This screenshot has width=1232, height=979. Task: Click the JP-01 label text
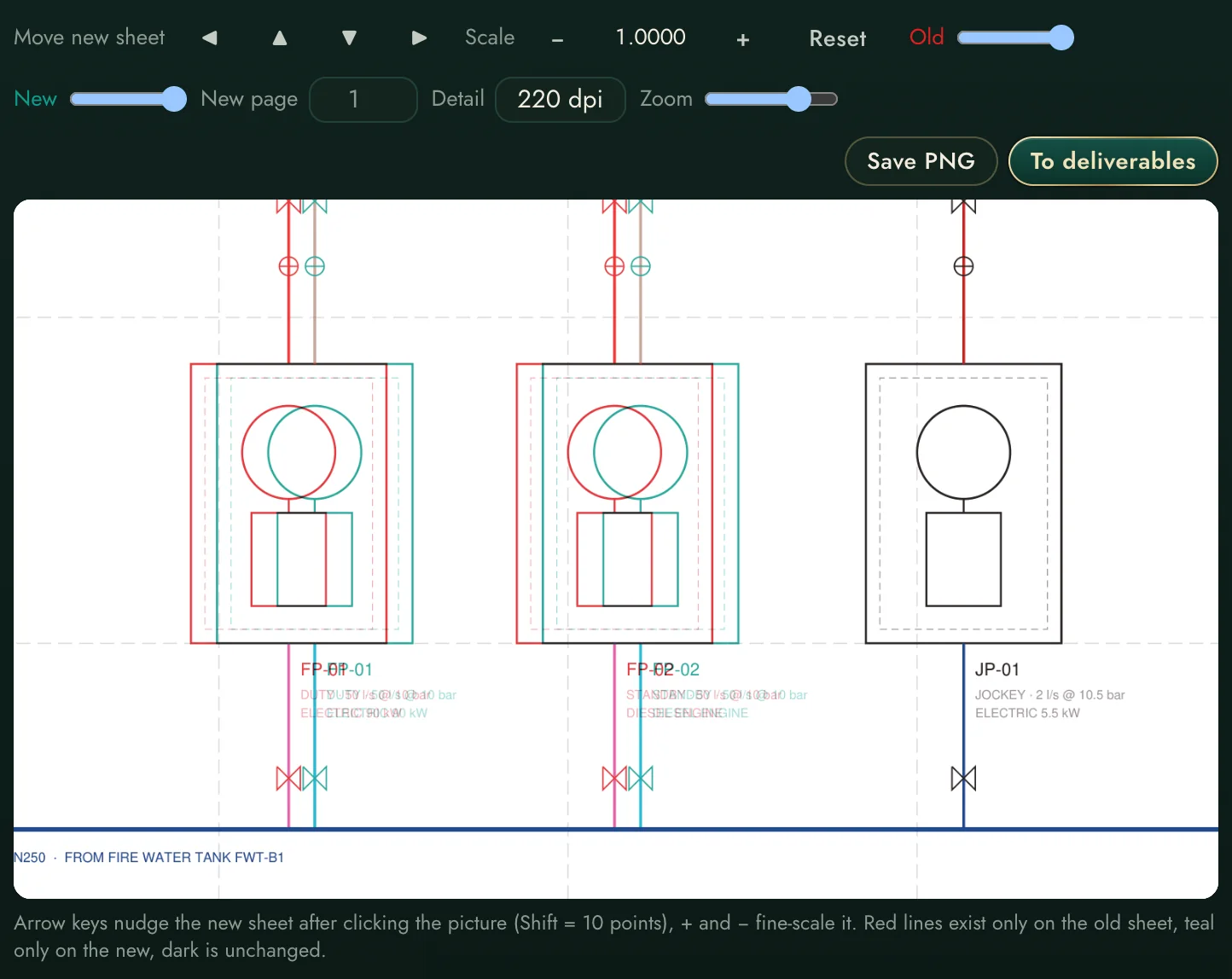(x=997, y=669)
